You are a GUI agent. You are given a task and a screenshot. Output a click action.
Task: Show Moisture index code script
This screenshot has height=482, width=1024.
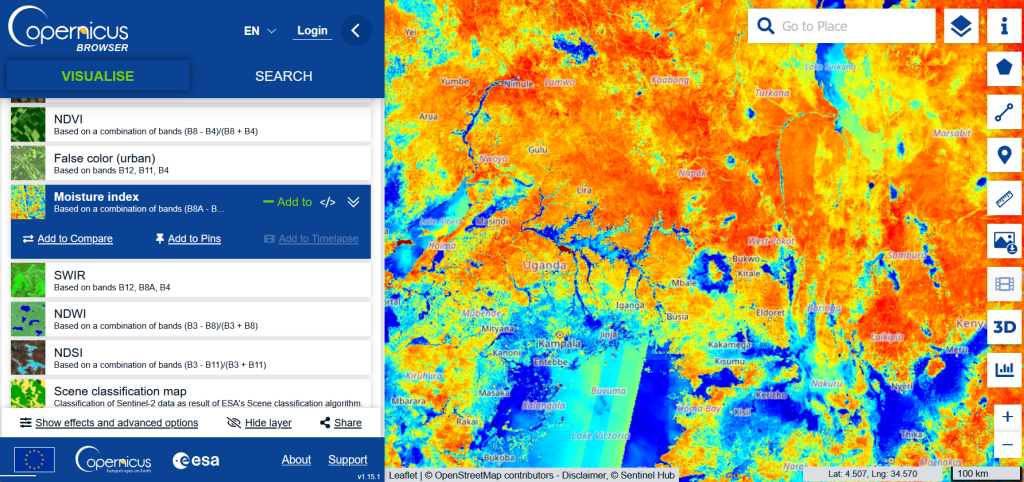(x=327, y=202)
